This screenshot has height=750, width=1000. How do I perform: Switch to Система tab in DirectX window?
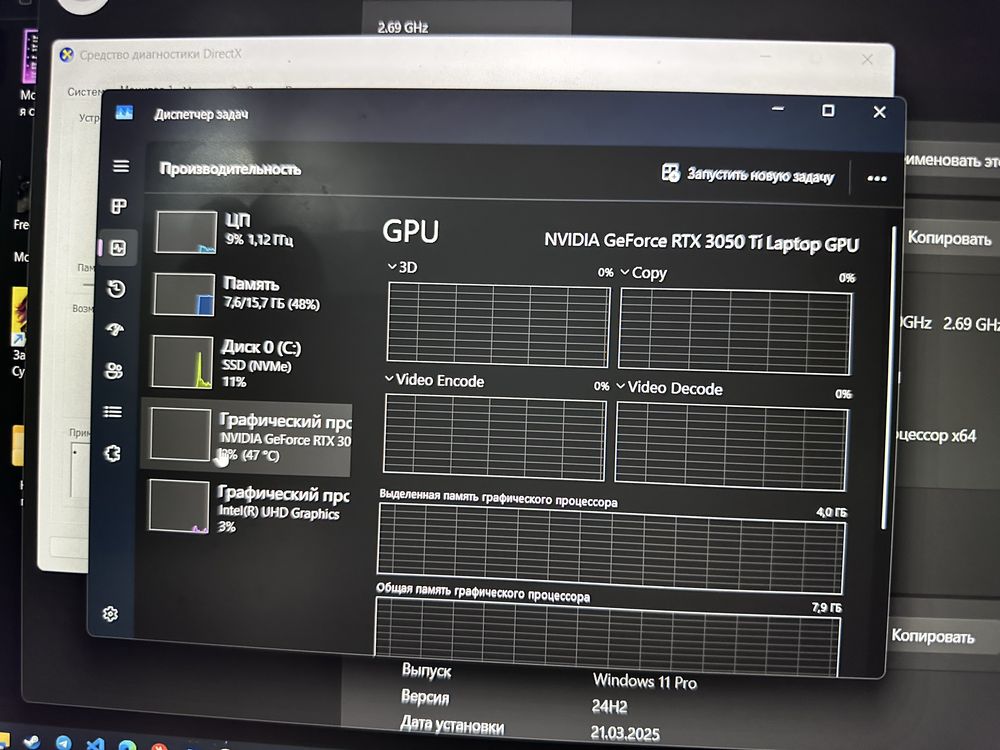[84, 92]
